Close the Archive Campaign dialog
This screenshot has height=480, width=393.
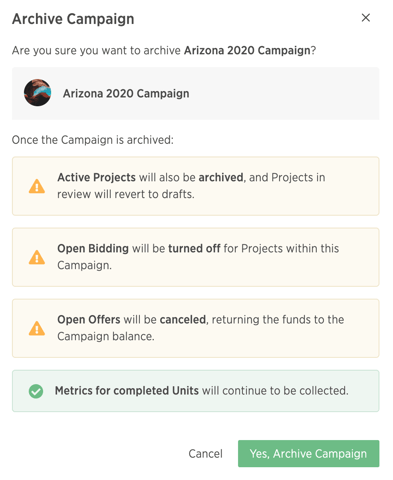[366, 18]
